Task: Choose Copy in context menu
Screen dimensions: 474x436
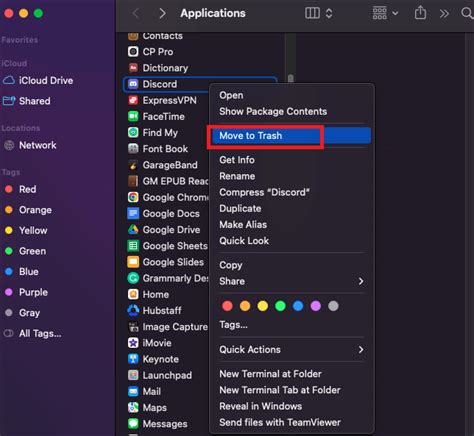Action: [231, 265]
